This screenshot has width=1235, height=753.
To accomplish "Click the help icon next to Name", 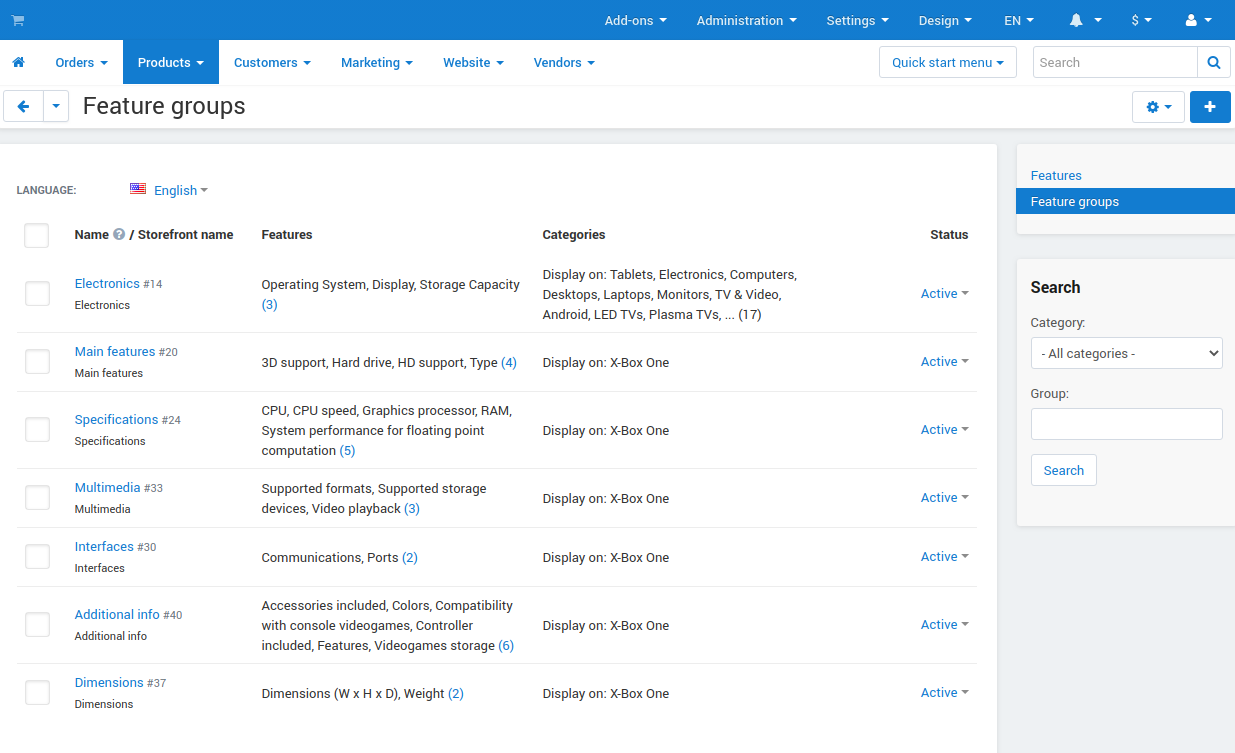I will pyautogui.click(x=119, y=234).
